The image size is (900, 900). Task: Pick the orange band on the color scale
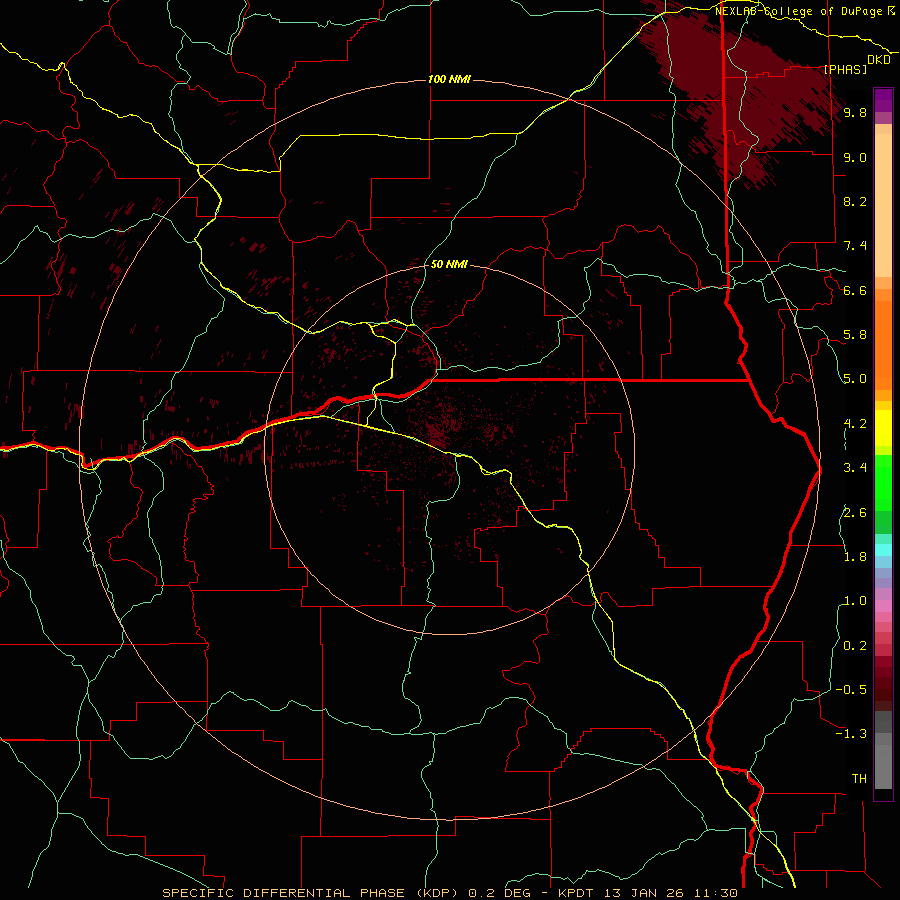883,345
